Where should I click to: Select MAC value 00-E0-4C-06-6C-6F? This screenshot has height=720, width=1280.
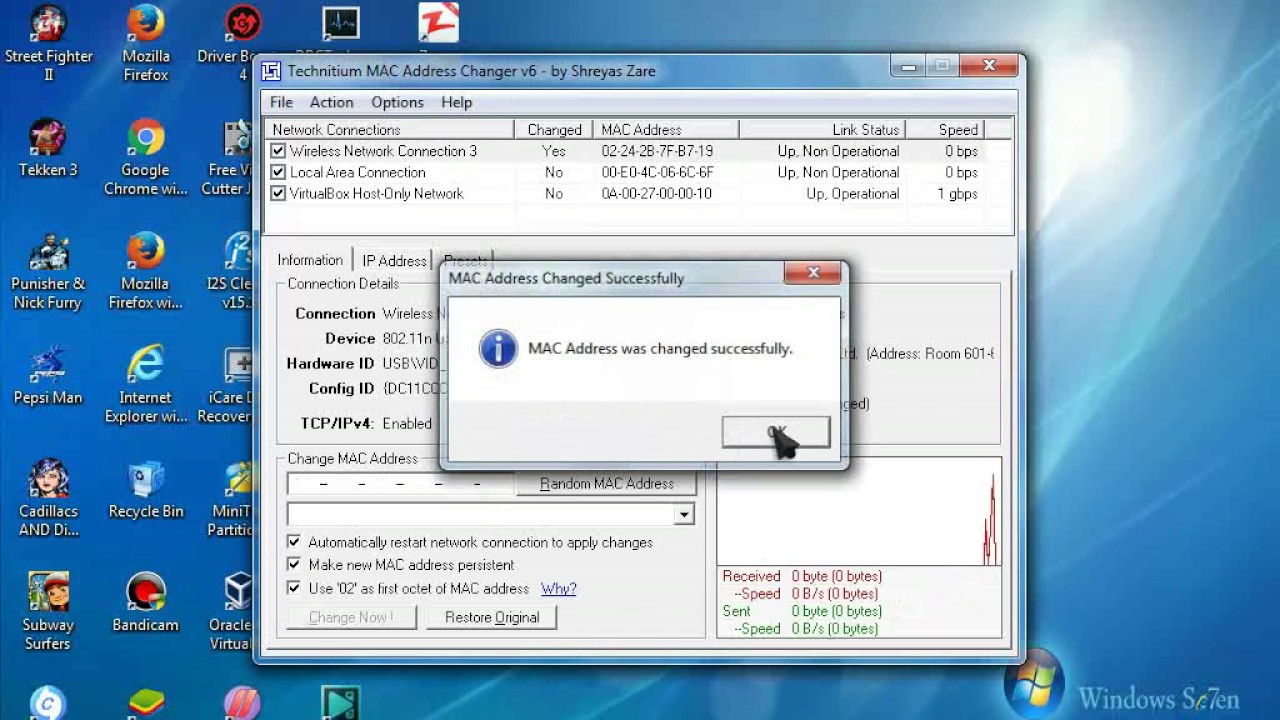point(657,172)
